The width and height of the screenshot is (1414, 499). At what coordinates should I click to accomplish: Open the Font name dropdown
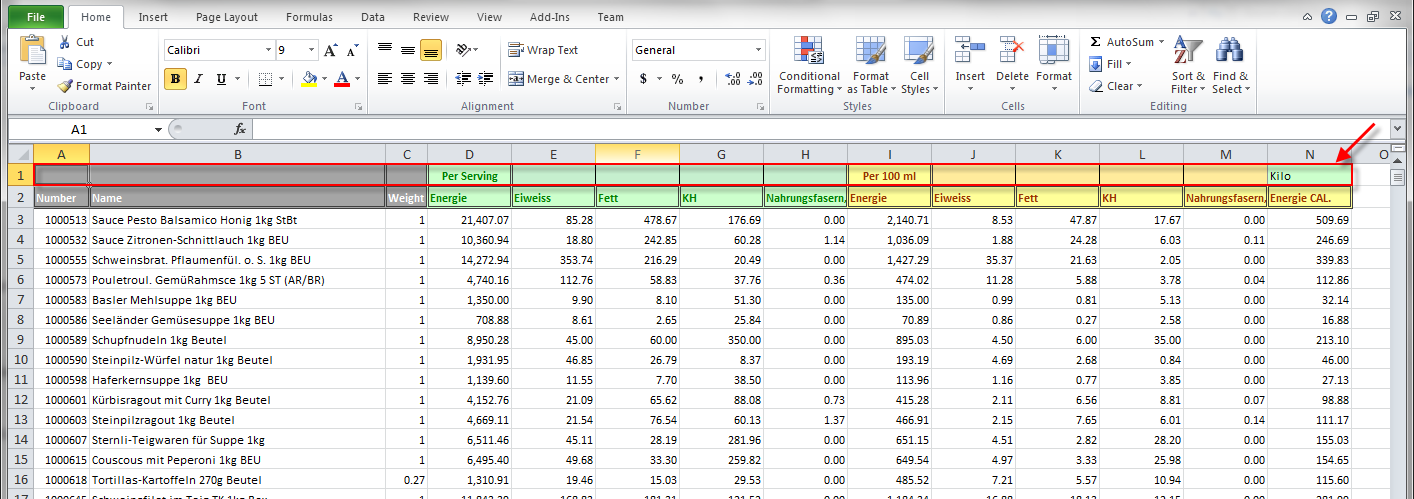pos(268,50)
